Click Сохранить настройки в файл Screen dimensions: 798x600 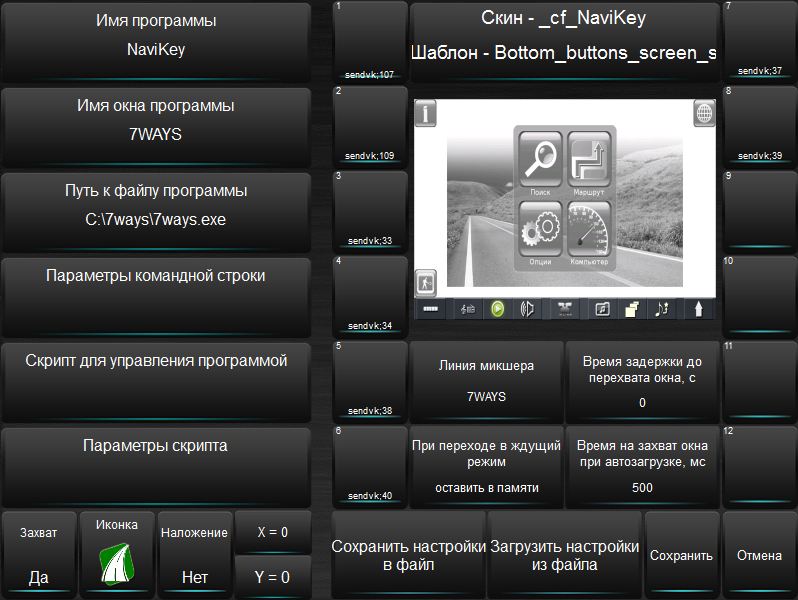pyautogui.click(x=408, y=555)
